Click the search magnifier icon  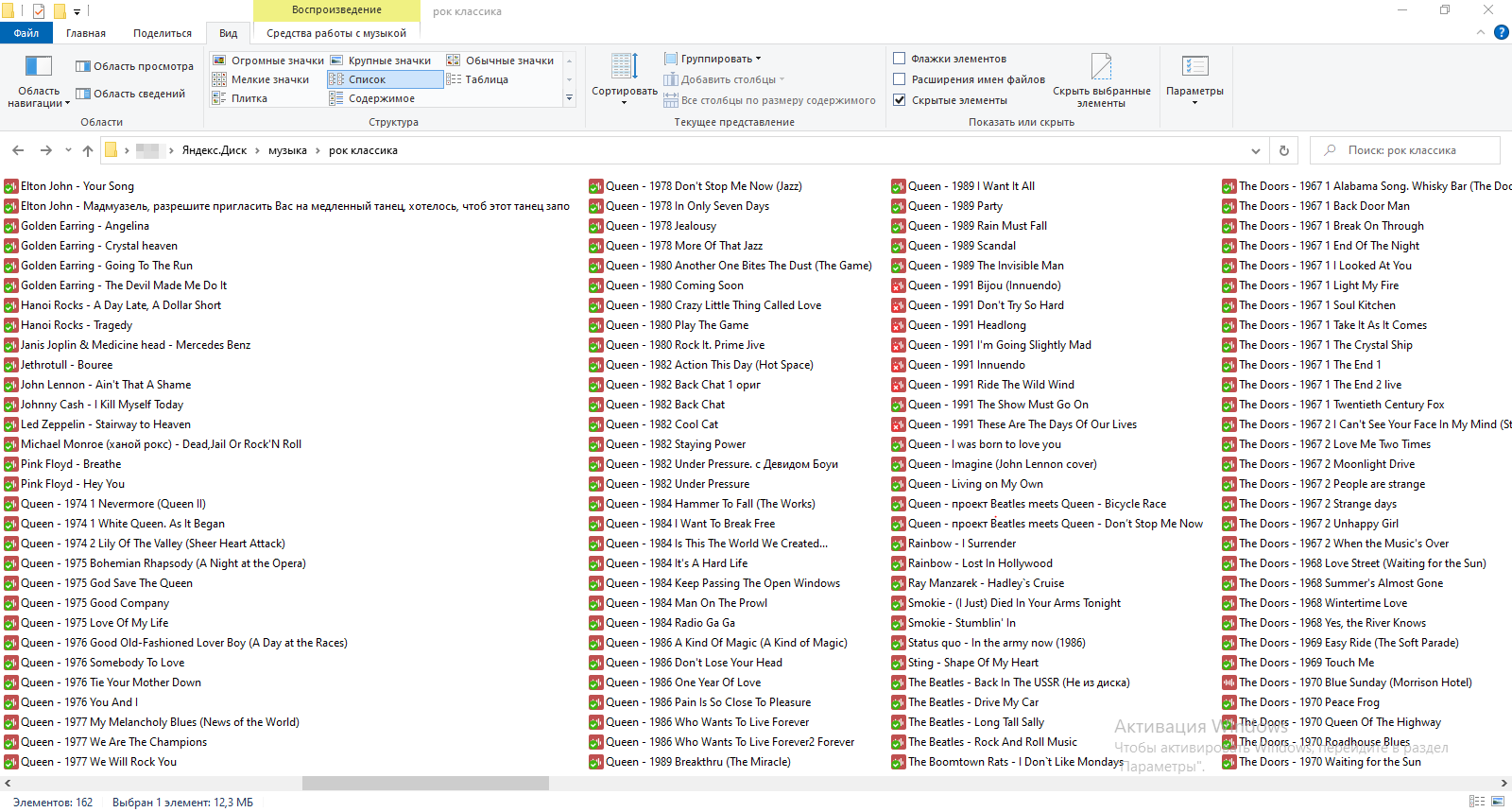pyautogui.click(x=1330, y=150)
